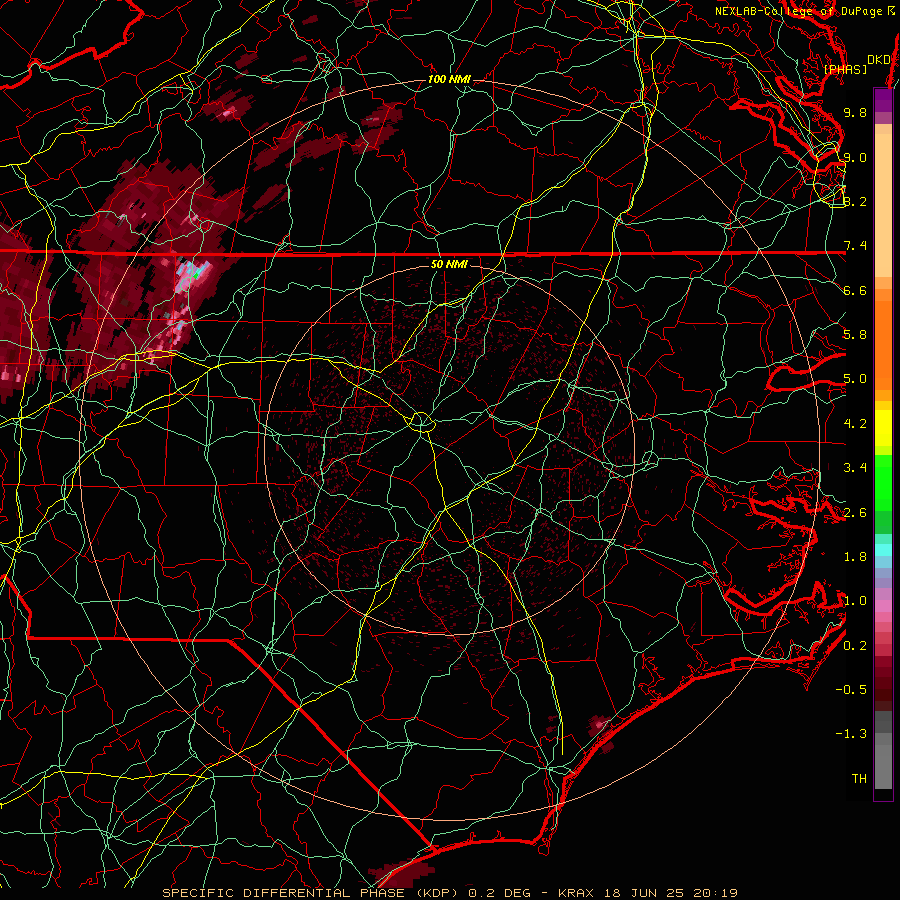The height and width of the screenshot is (900, 900).
Task: Click the SPECIFIC DIFFERENTIAL PHASE (KDP) caption
Action: (x=312, y=893)
